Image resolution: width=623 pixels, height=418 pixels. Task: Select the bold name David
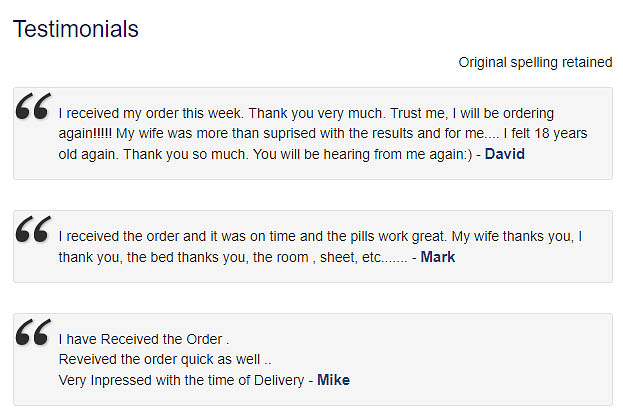pos(505,154)
